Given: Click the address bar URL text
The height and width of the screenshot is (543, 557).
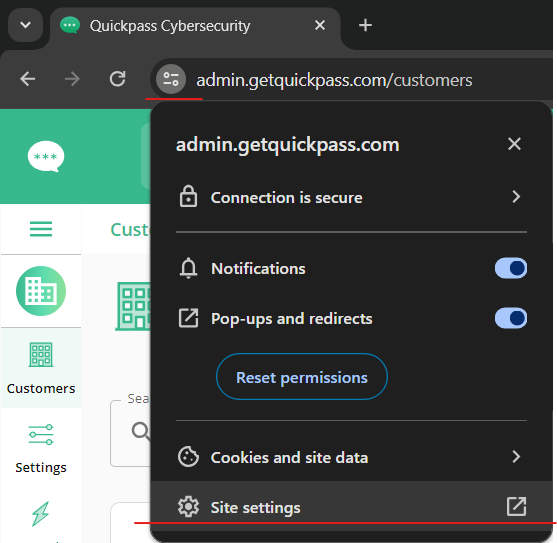Looking at the screenshot, I should click(334, 80).
